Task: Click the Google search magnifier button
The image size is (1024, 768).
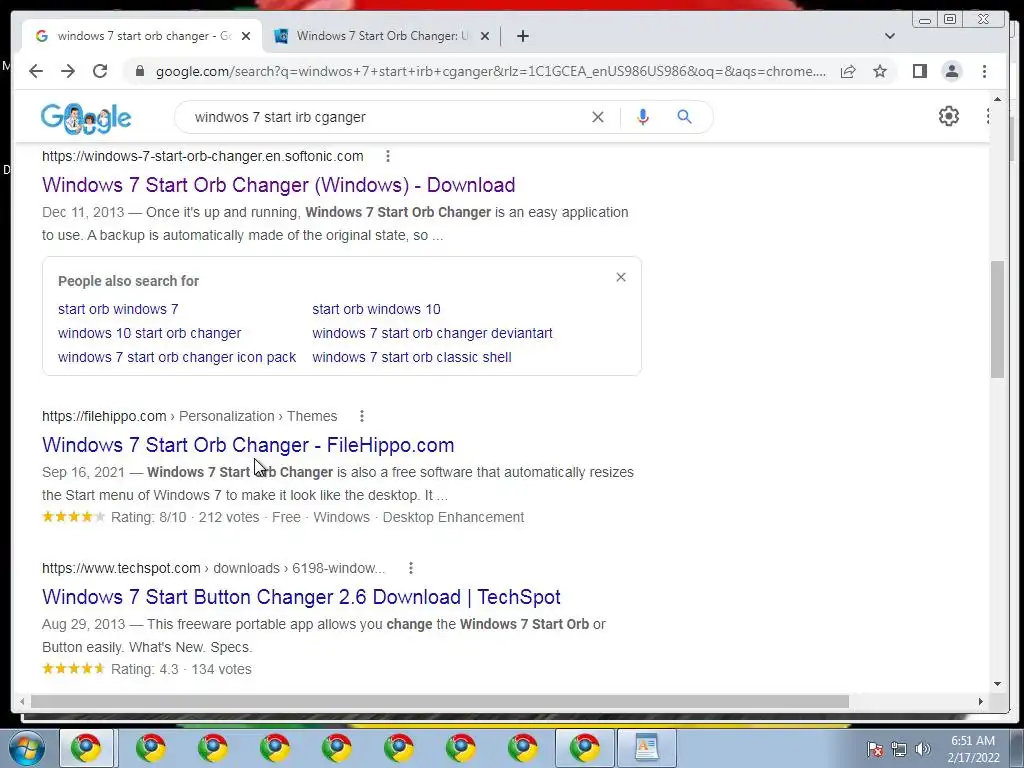Action: point(684,117)
